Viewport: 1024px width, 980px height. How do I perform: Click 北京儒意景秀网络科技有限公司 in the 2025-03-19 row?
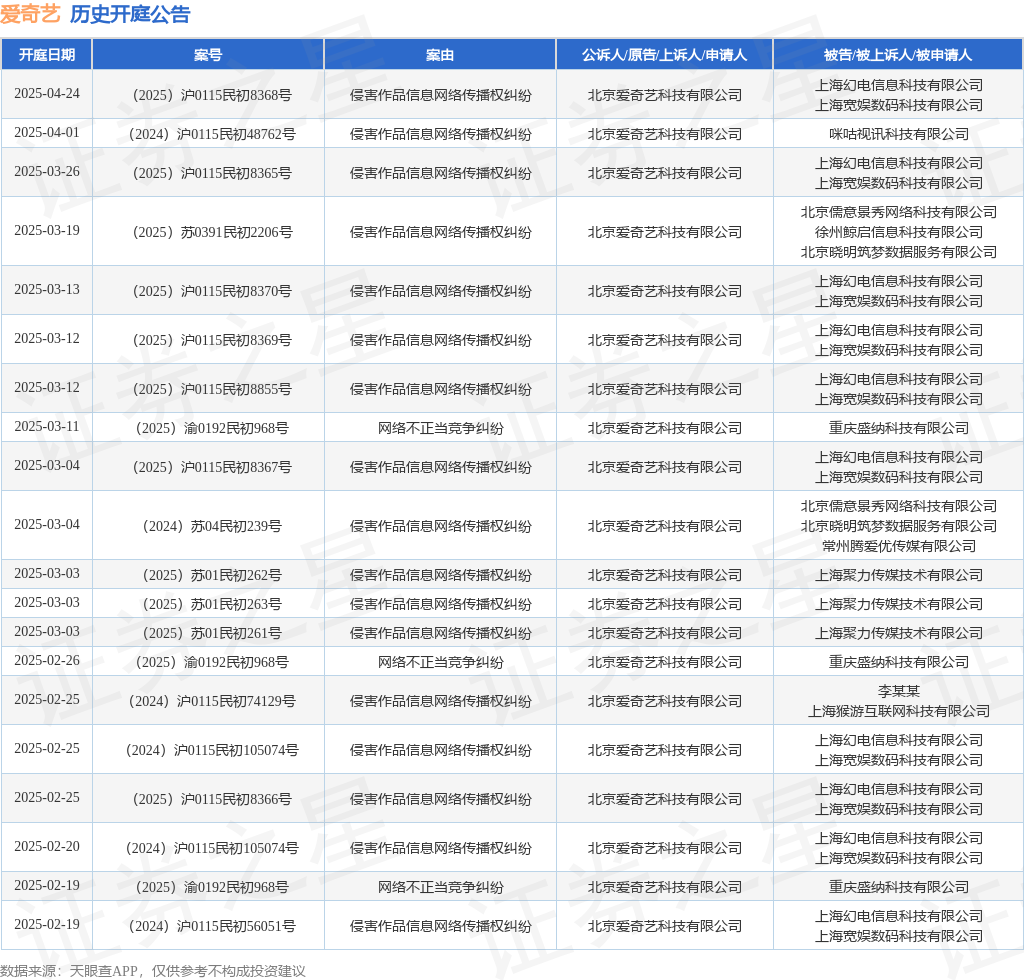(x=899, y=212)
